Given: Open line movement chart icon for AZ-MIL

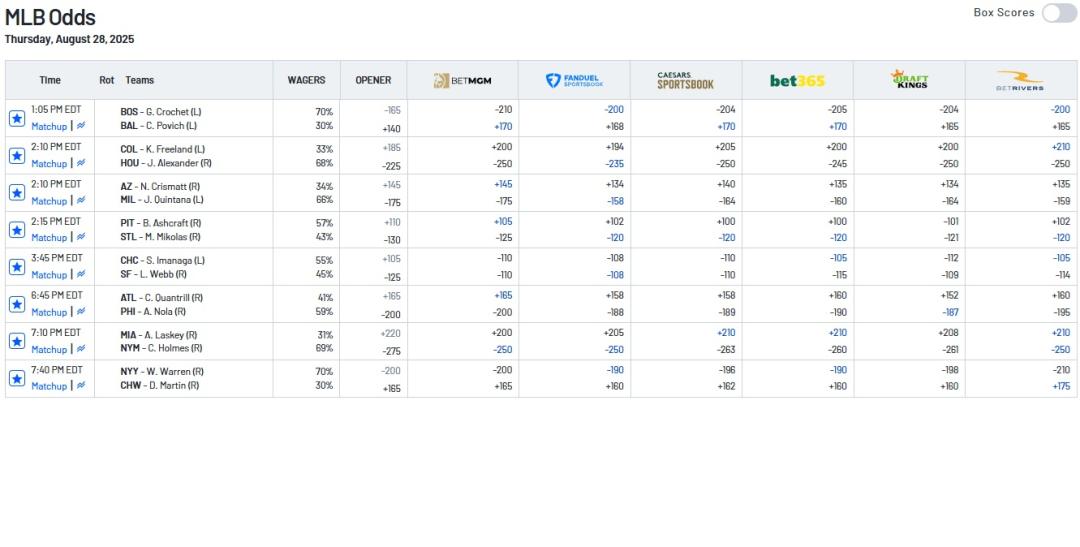Looking at the screenshot, I should point(81,201).
